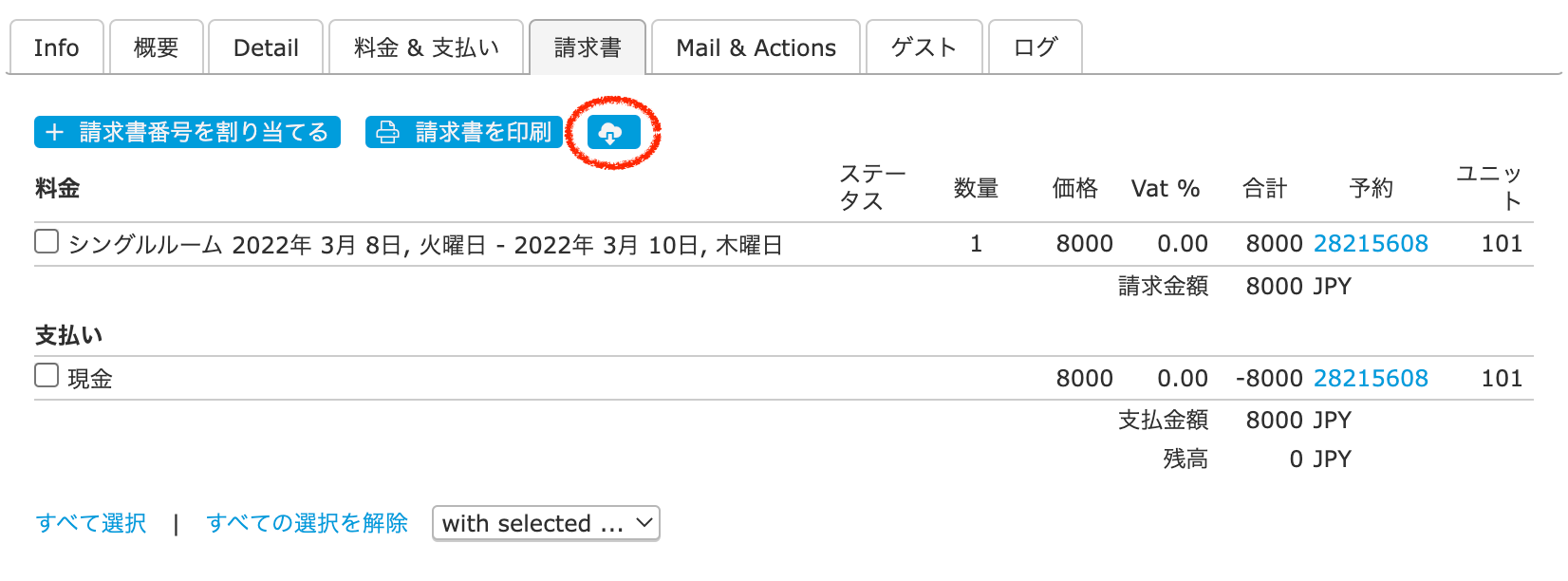This screenshot has height=581, width=1568.
Task: Select the 請求書 tab
Action: (x=588, y=47)
